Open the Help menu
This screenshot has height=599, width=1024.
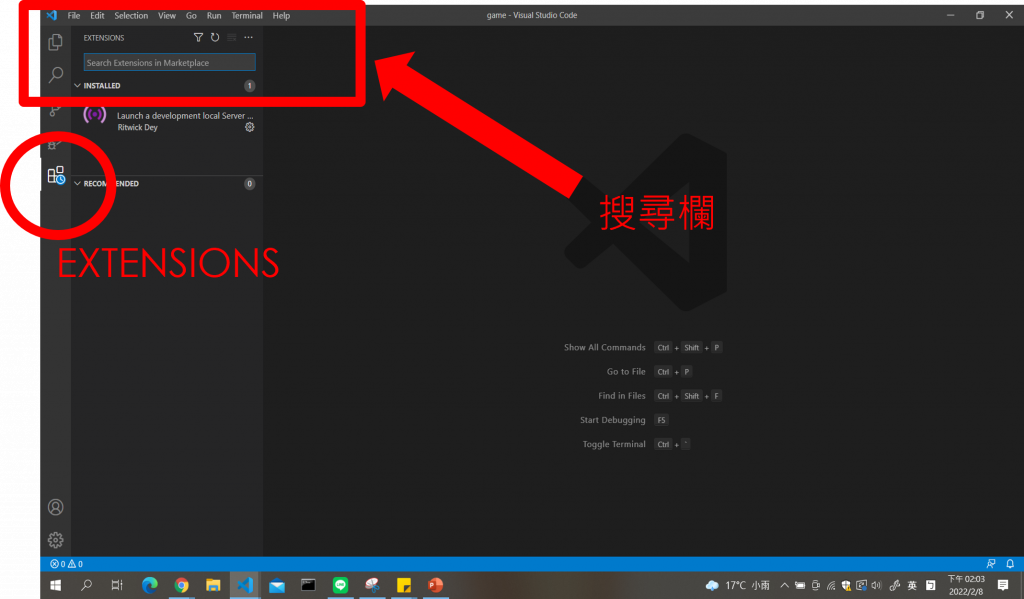click(x=281, y=15)
